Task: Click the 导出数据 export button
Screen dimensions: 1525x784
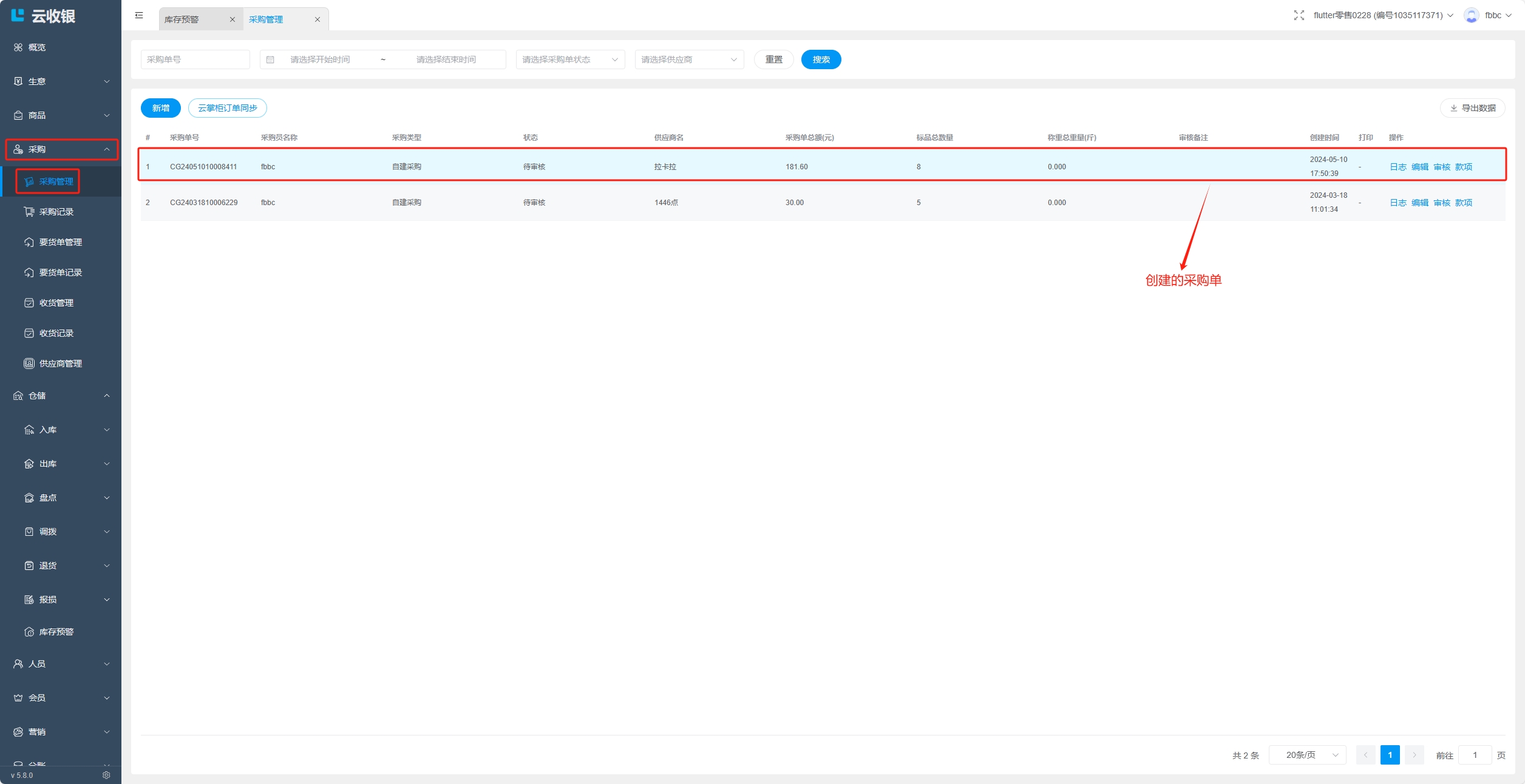Action: pos(1472,108)
